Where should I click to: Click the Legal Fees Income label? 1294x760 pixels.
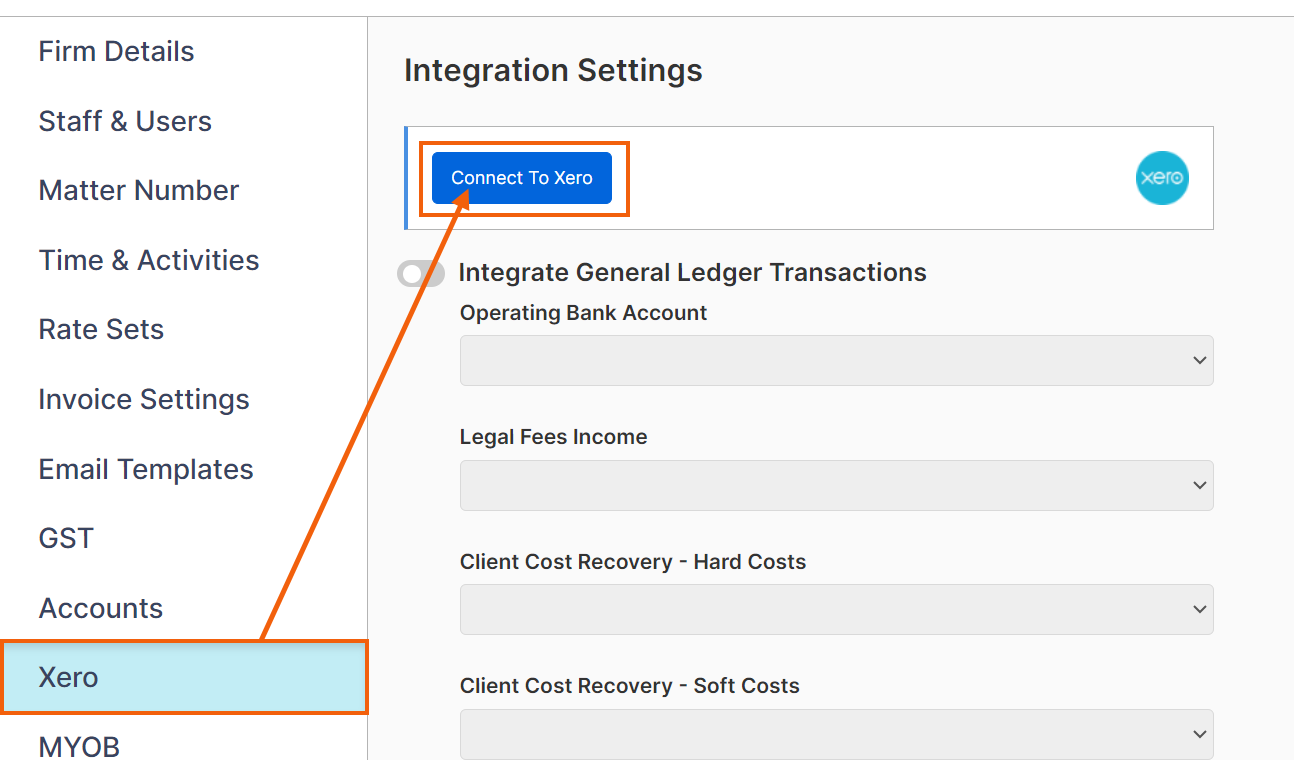[553, 437]
